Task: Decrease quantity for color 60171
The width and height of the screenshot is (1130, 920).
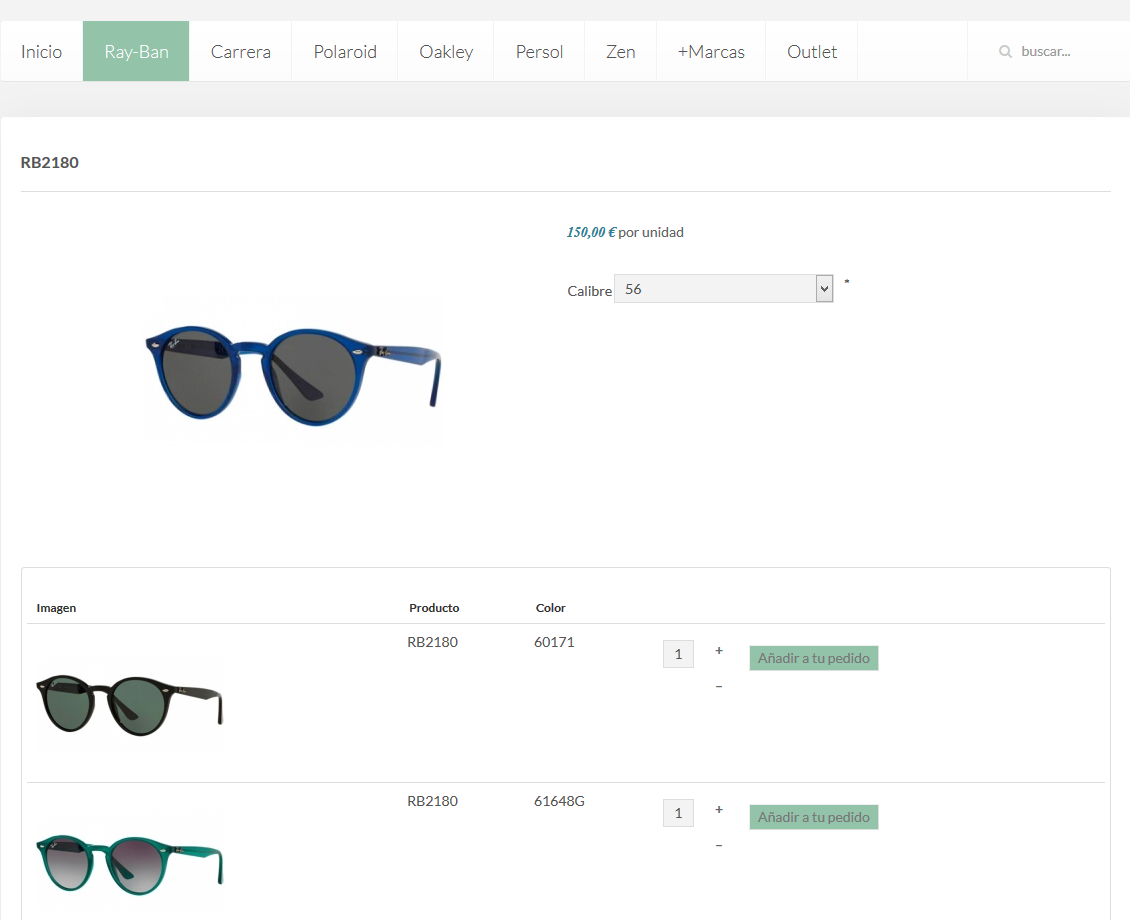Action: click(x=719, y=687)
